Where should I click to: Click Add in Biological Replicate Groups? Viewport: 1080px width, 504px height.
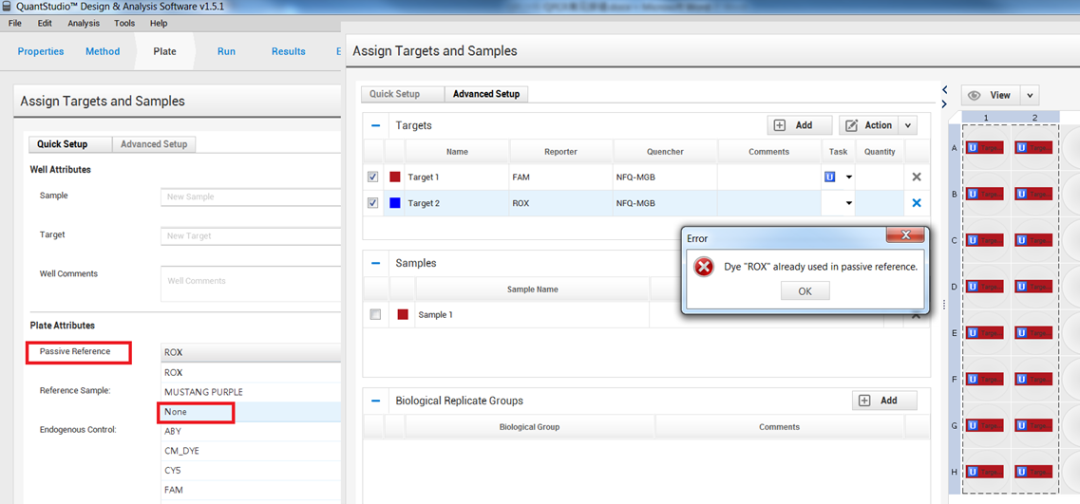[884, 401]
